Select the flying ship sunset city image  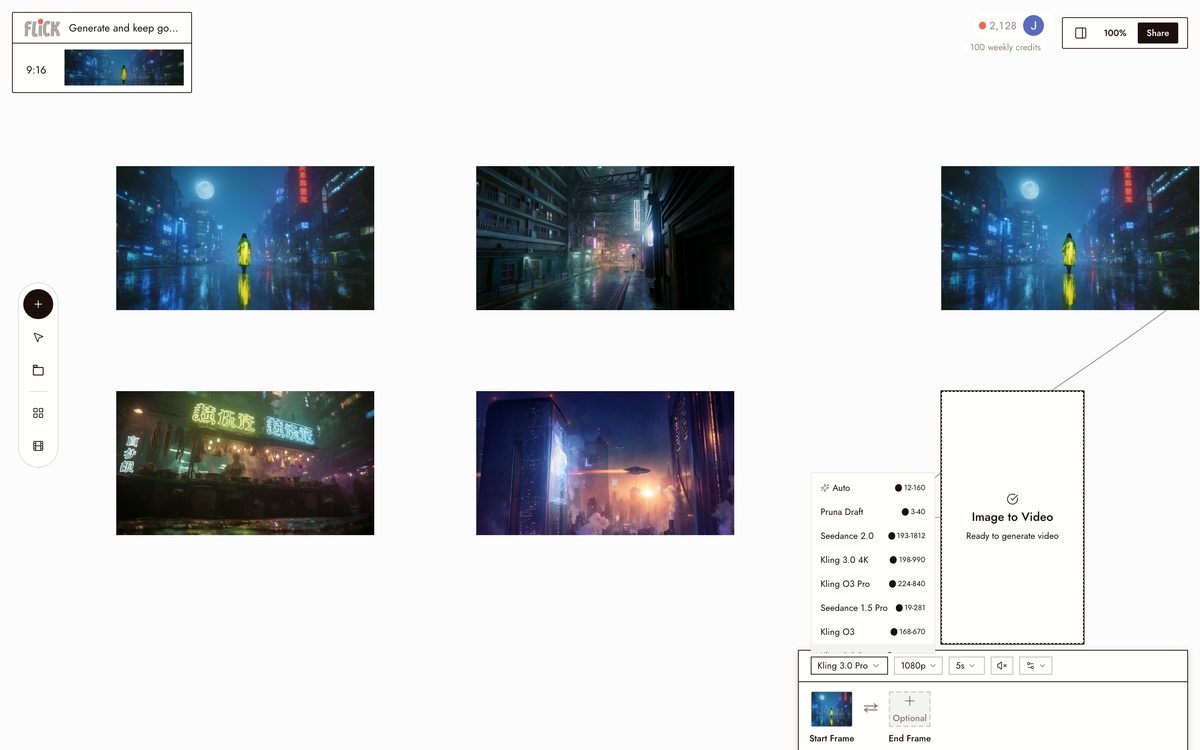[x=605, y=463]
